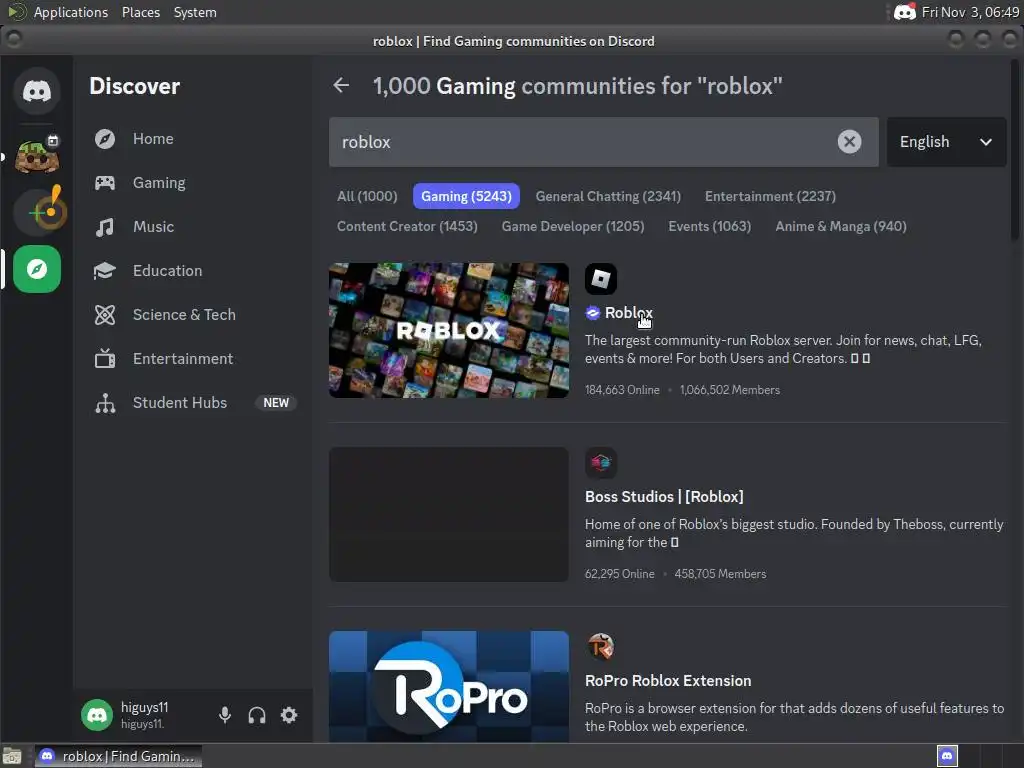The height and width of the screenshot is (768, 1024).
Task: Click the Roblox banner thumbnail
Action: click(449, 330)
